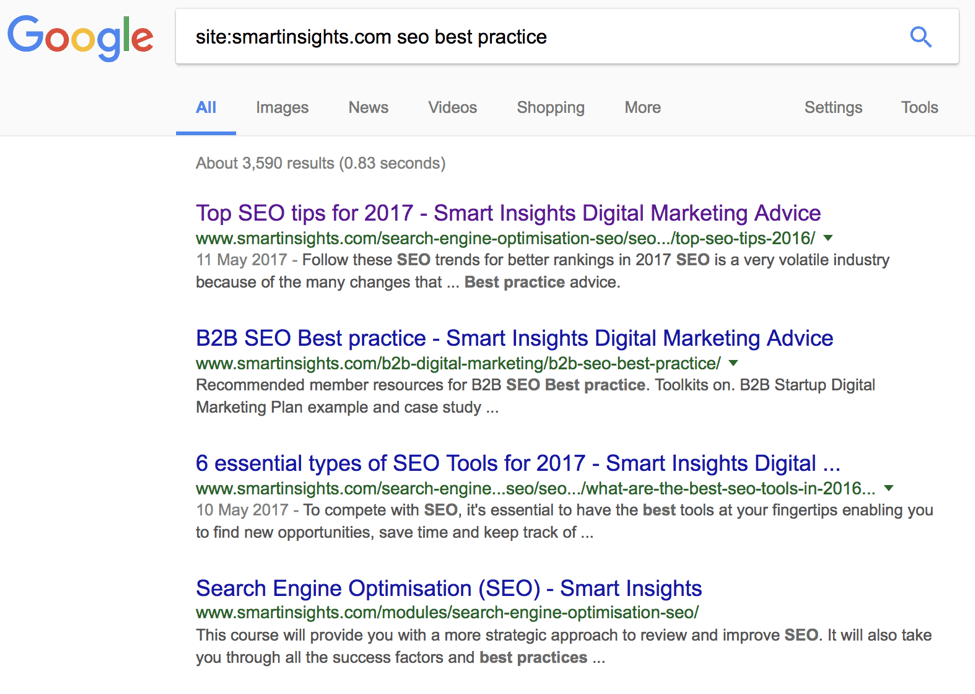
Task: Open the Settings menu
Action: pyautogui.click(x=833, y=107)
